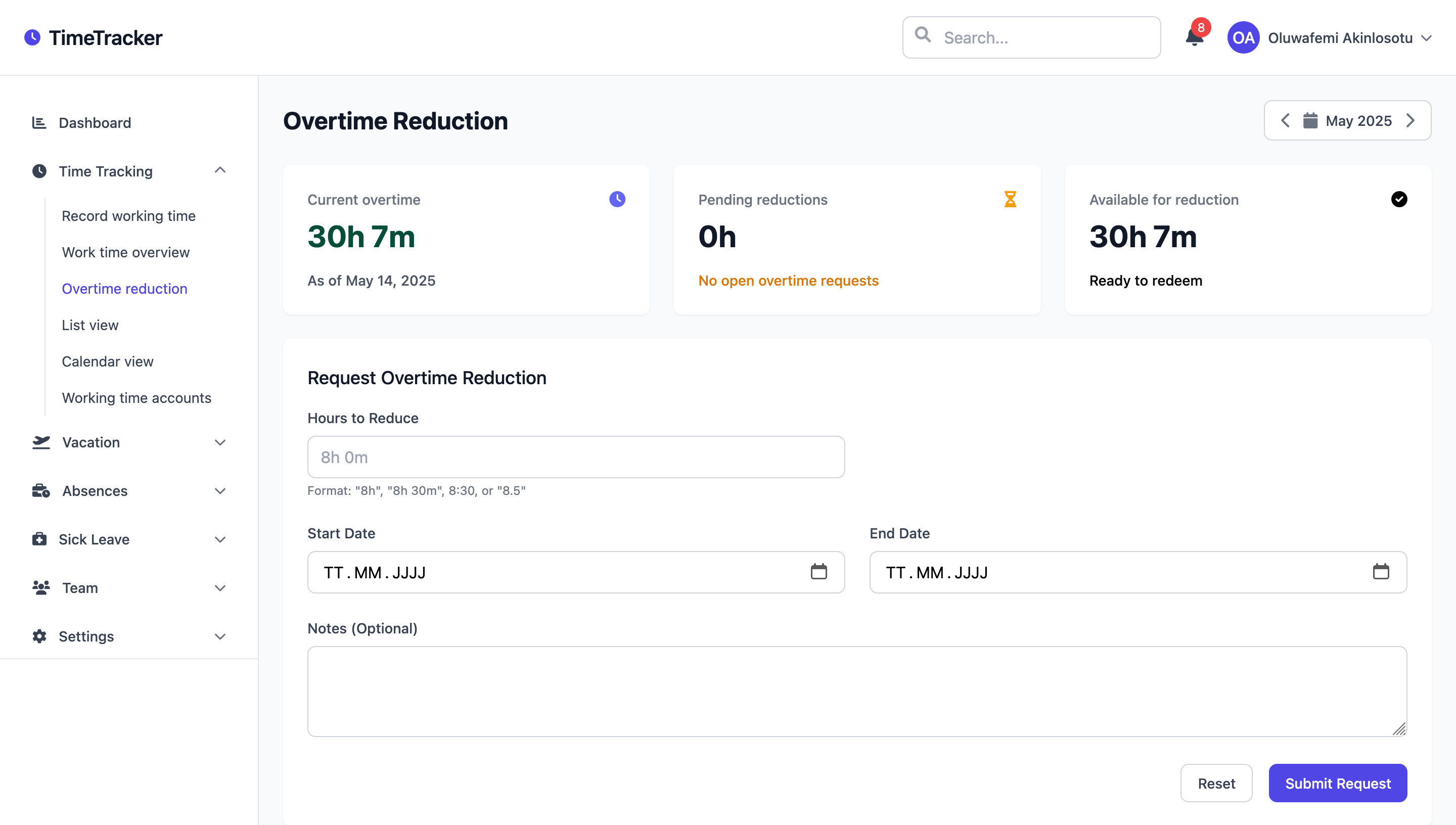Expand the Team section chevron

(x=220, y=588)
